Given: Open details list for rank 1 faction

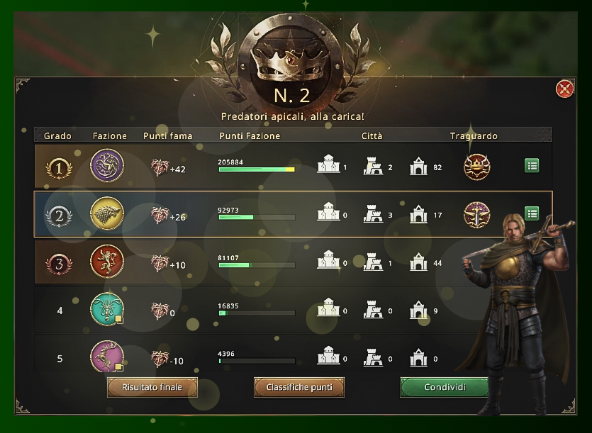Looking at the screenshot, I should pyautogui.click(x=532, y=165).
